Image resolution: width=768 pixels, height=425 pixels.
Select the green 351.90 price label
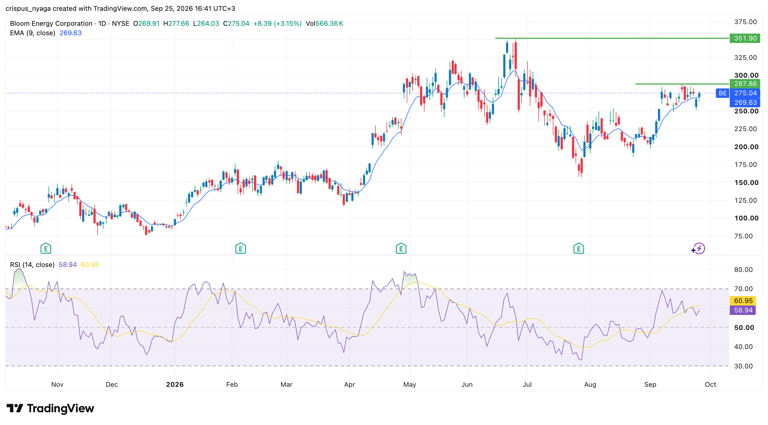[744, 38]
